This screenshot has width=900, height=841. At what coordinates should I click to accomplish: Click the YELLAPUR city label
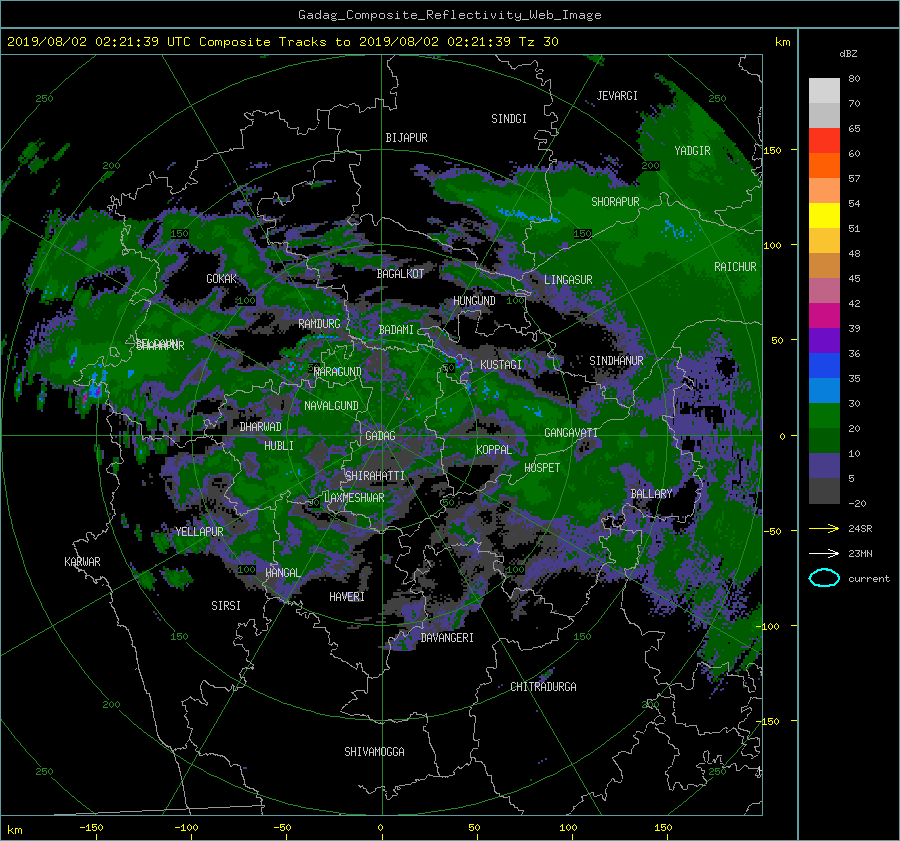(x=199, y=532)
